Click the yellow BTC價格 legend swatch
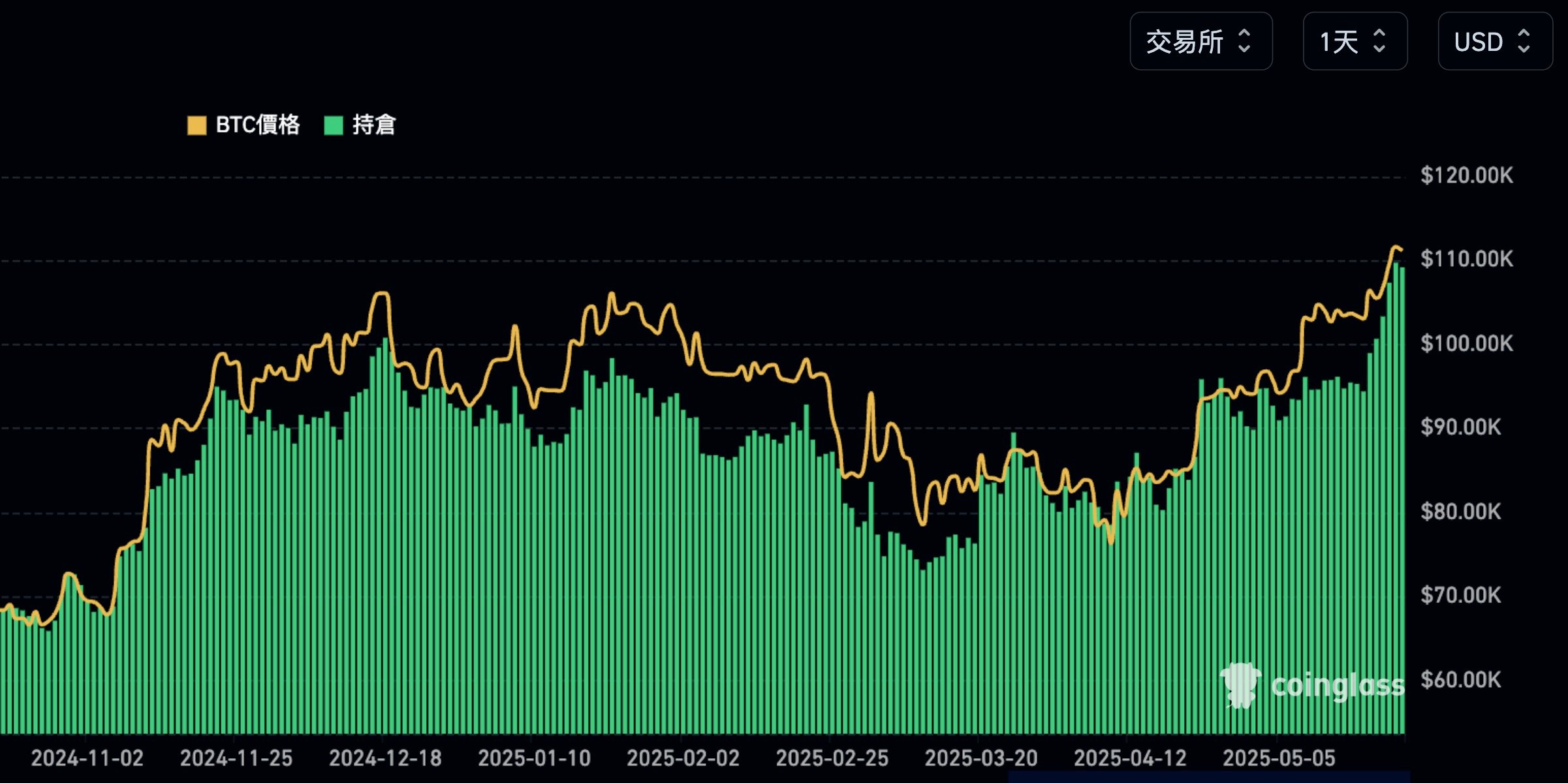 coord(196,125)
